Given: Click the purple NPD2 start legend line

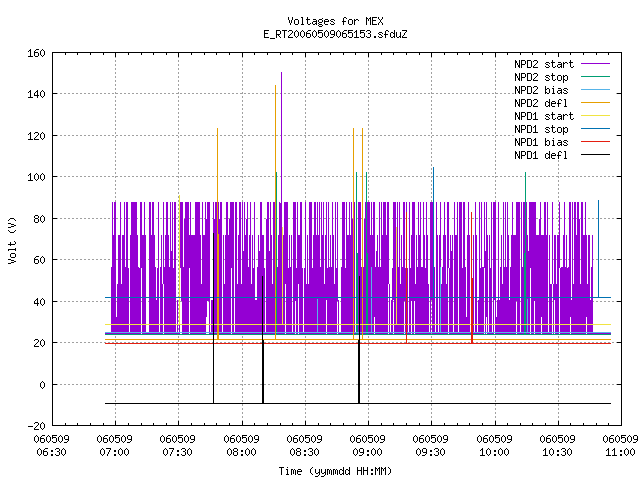Looking at the screenshot, I should (x=596, y=64).
